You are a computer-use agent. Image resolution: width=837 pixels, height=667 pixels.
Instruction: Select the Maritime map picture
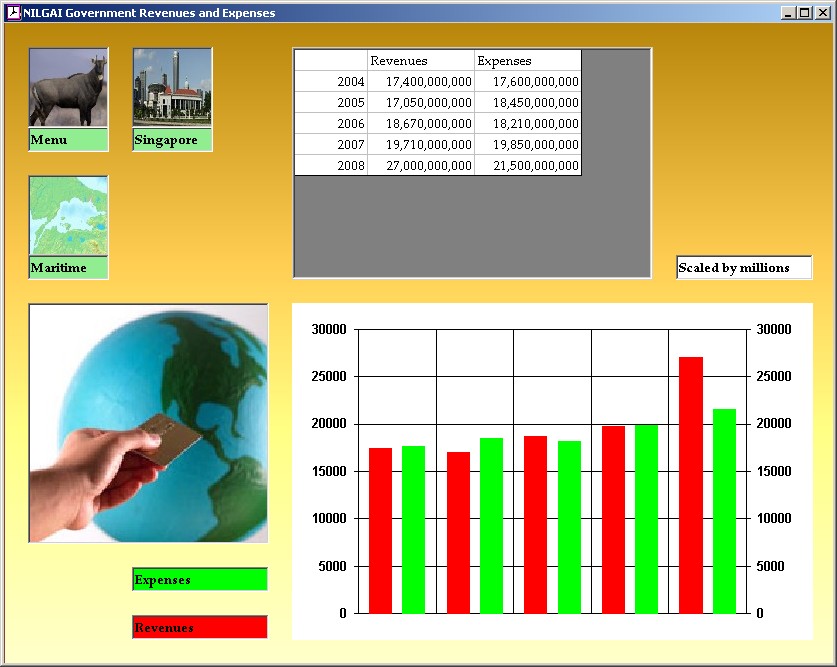(x=68, y=216)
